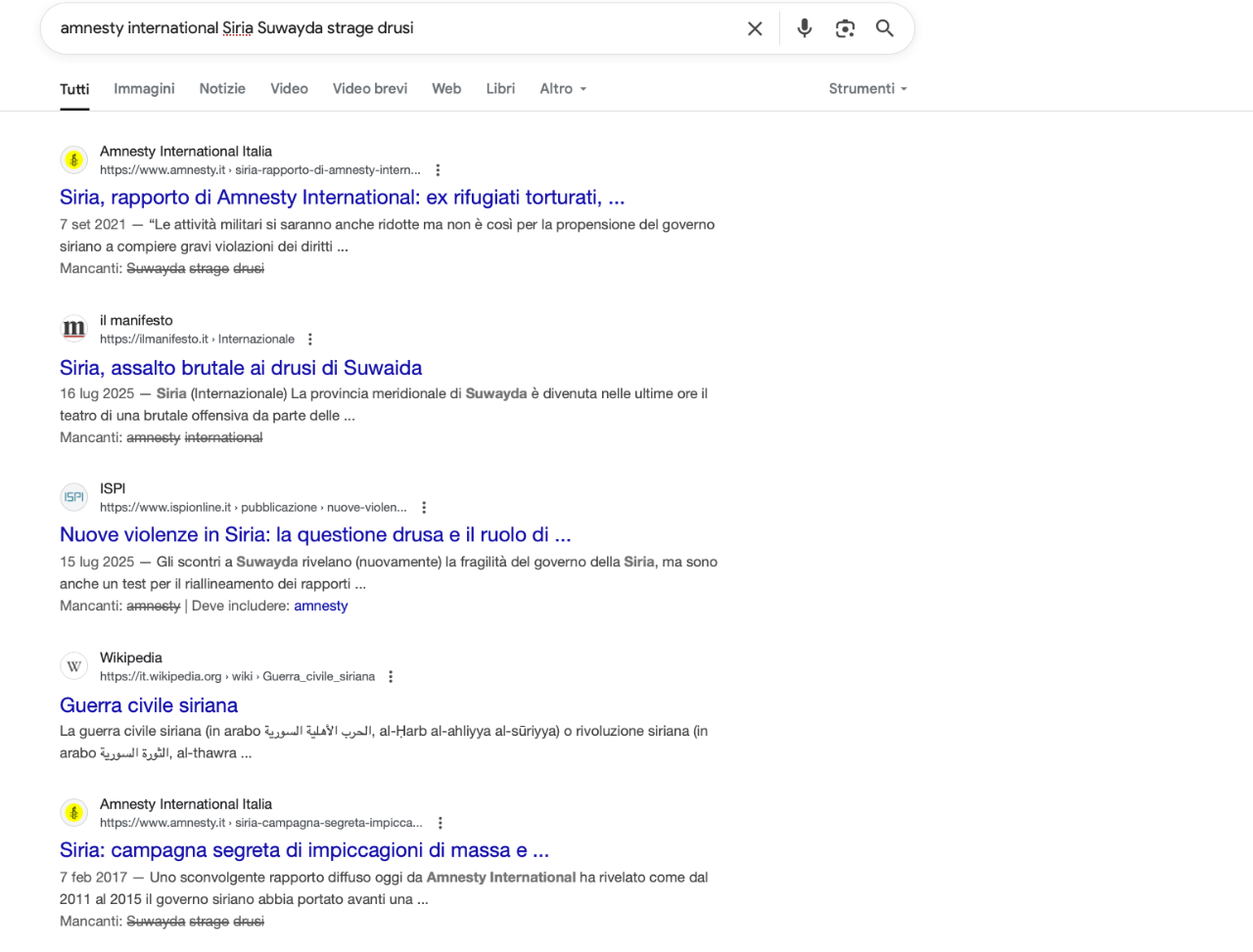
Task: Click the amnesty.it siria-rapporto URL breadcrumb
Action: point(260,170)
